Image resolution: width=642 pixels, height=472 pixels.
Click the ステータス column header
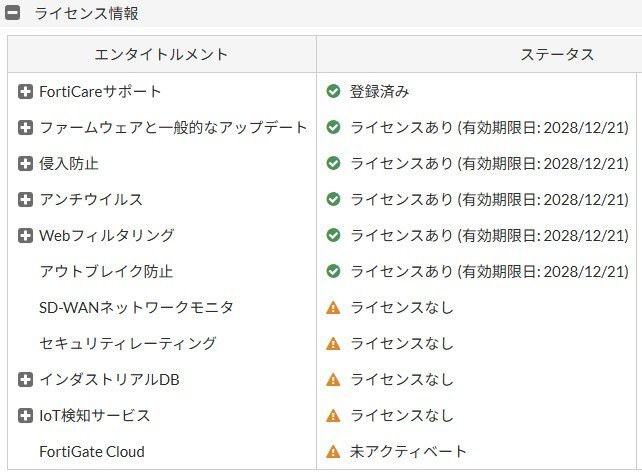tap(557, 55)
